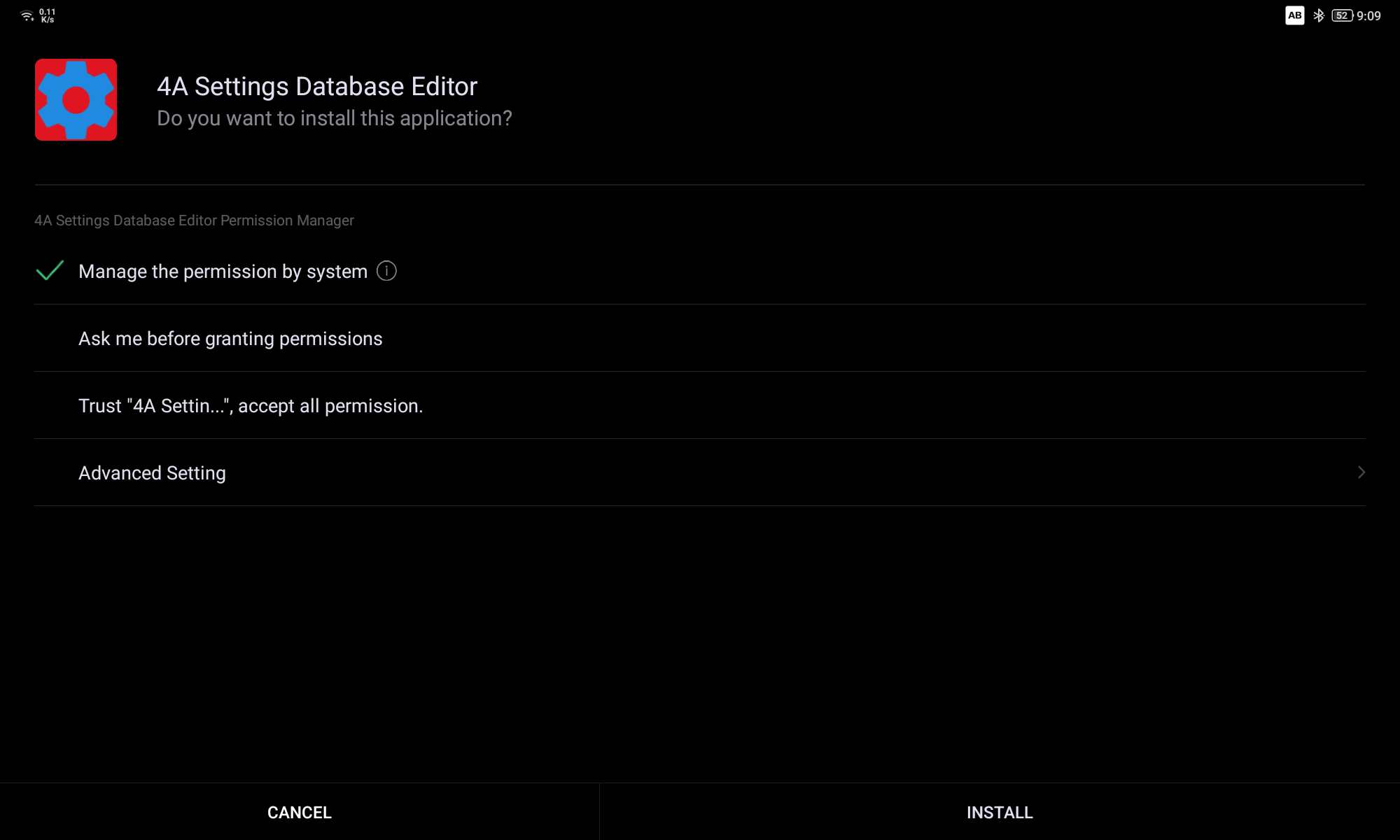This screenshot has width=1400, height=840.
Task: Tap the Wi-Fi status icon
Action: coord(27,15)
